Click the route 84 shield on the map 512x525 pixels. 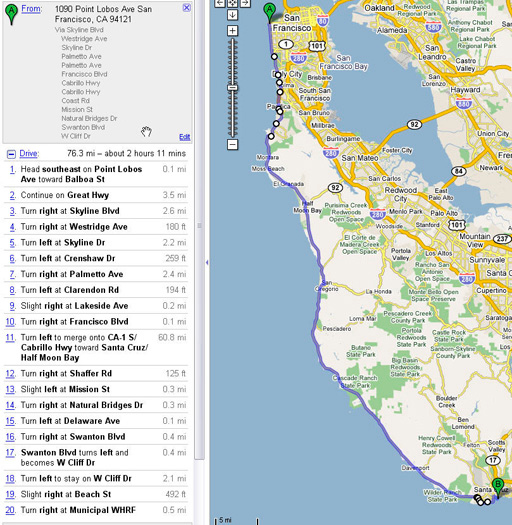tap(458, 172)
